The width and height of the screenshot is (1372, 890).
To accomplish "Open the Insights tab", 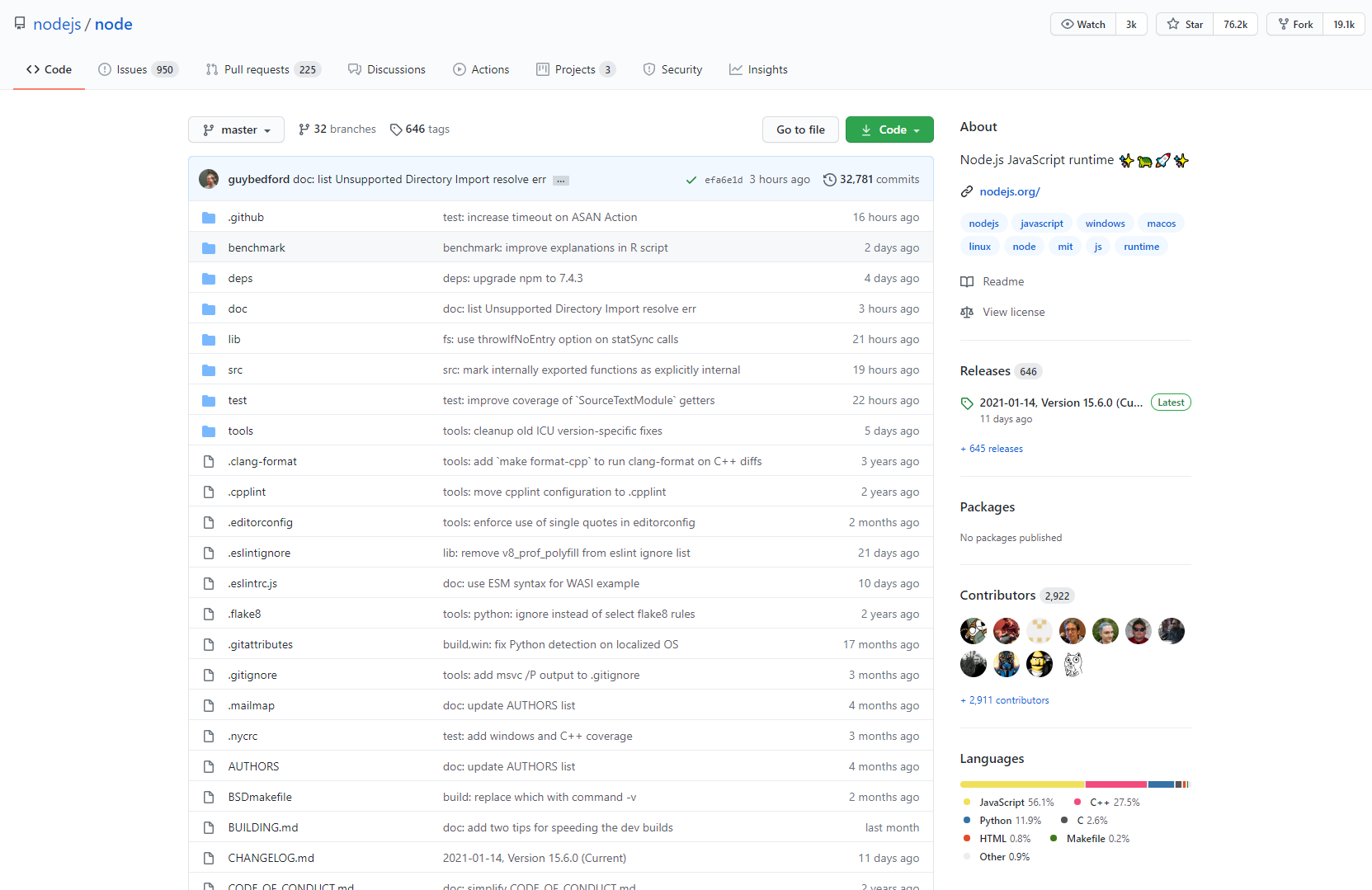I will click(x=758, y=69).
